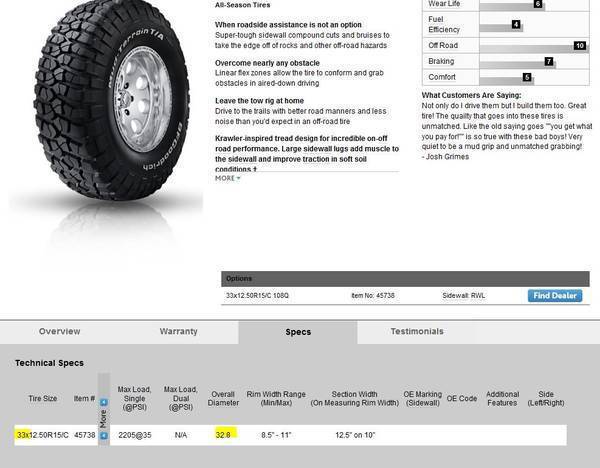This screenshot has height=468, width=600.
Task: Click the Off Road rating label
Action: [443, 45]
